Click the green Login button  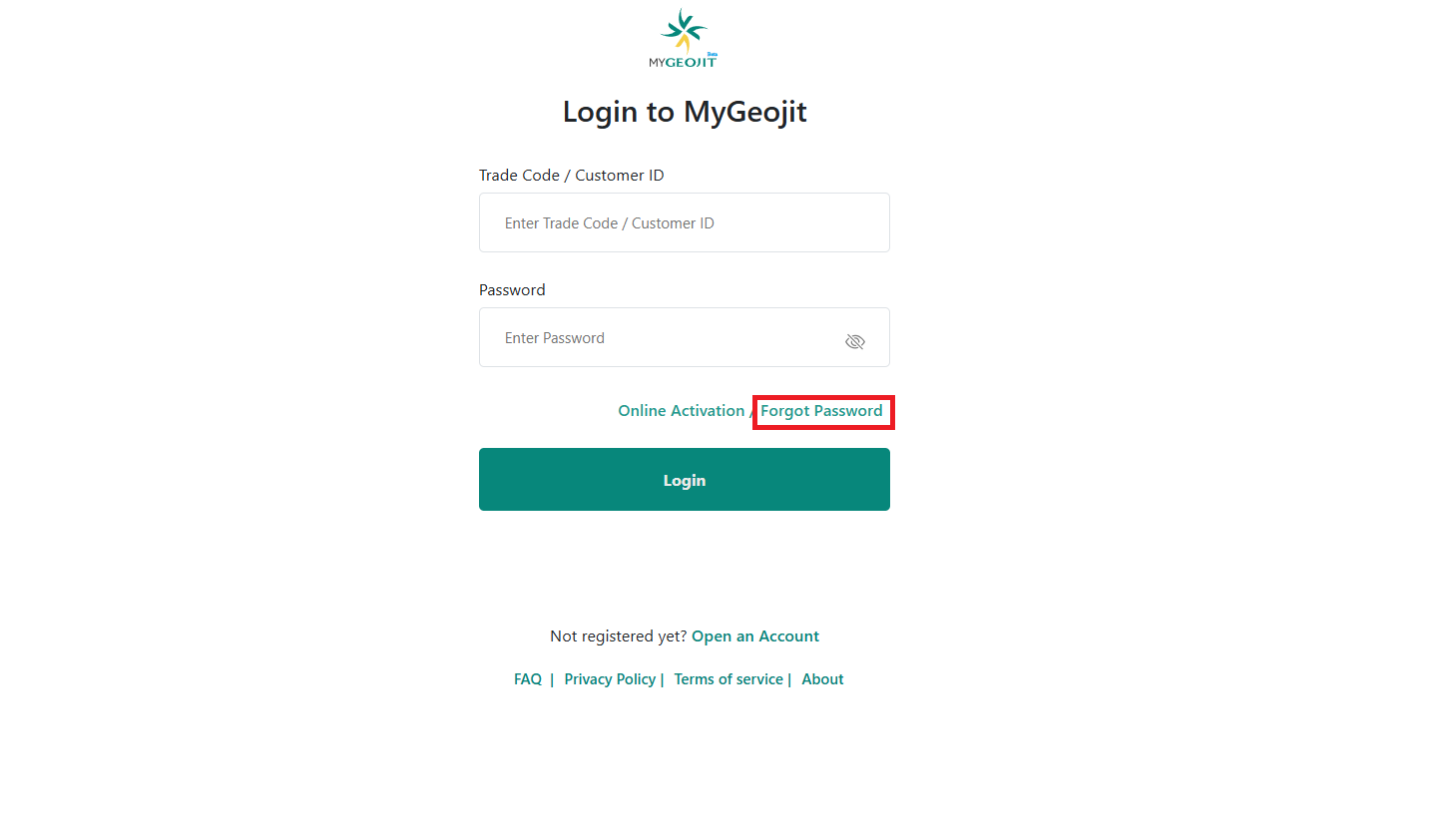coord(685,480)
